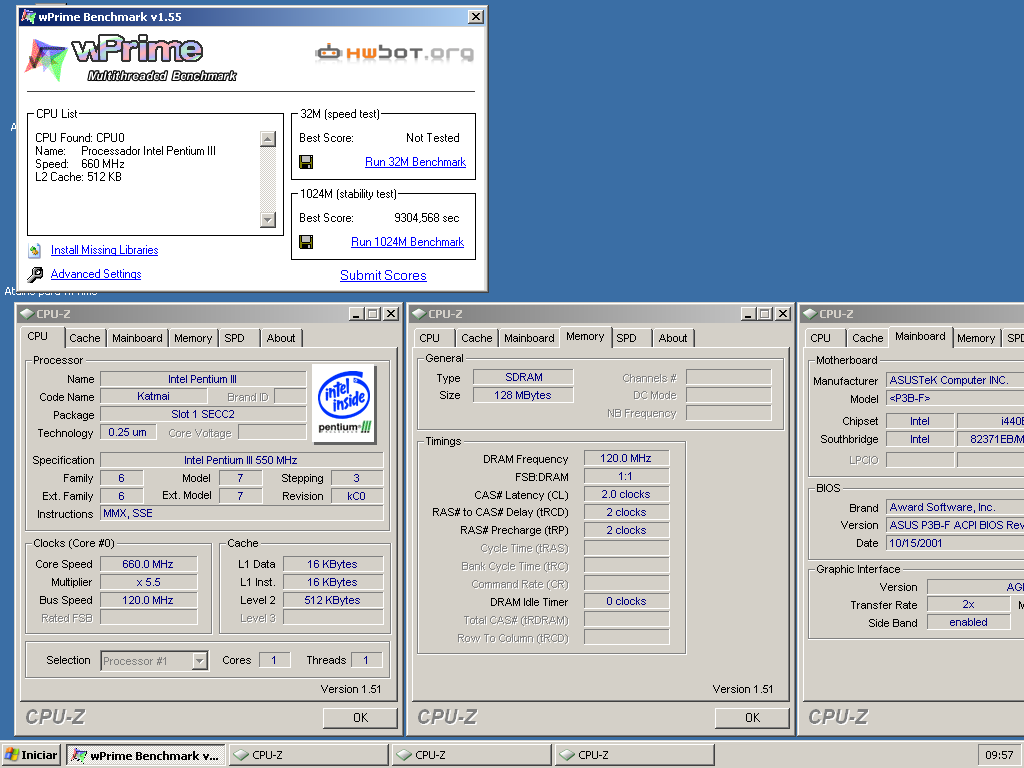Open Advanced Settings link
1024x768 pixels.
(96, 274)
